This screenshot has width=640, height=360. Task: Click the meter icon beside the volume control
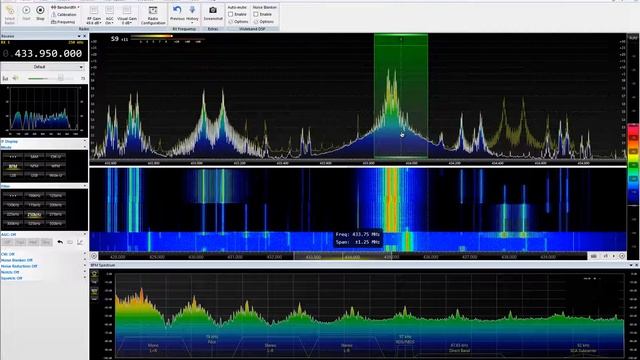click(x=5, y=78)
